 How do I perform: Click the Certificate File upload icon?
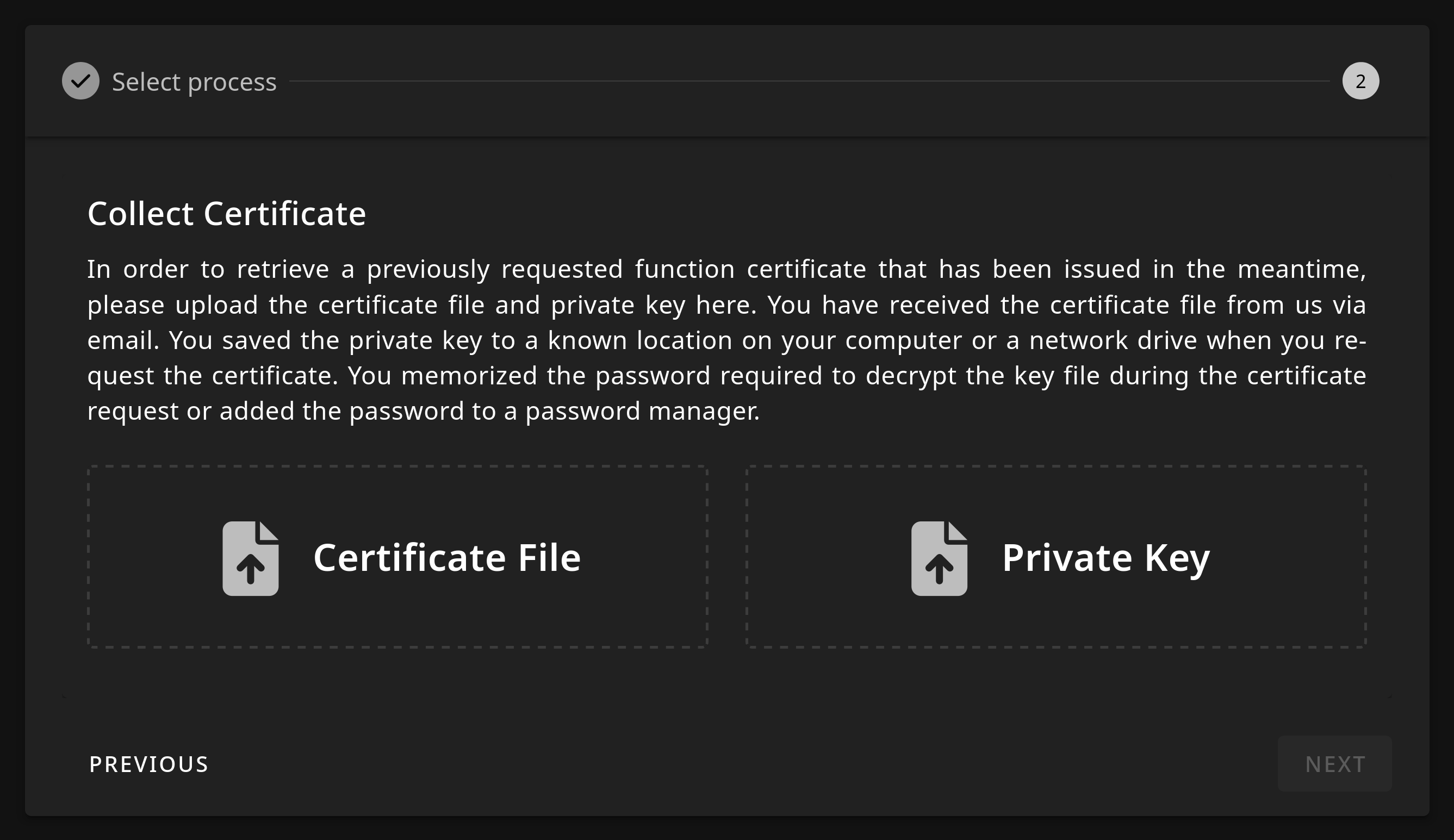pos(251,558)
